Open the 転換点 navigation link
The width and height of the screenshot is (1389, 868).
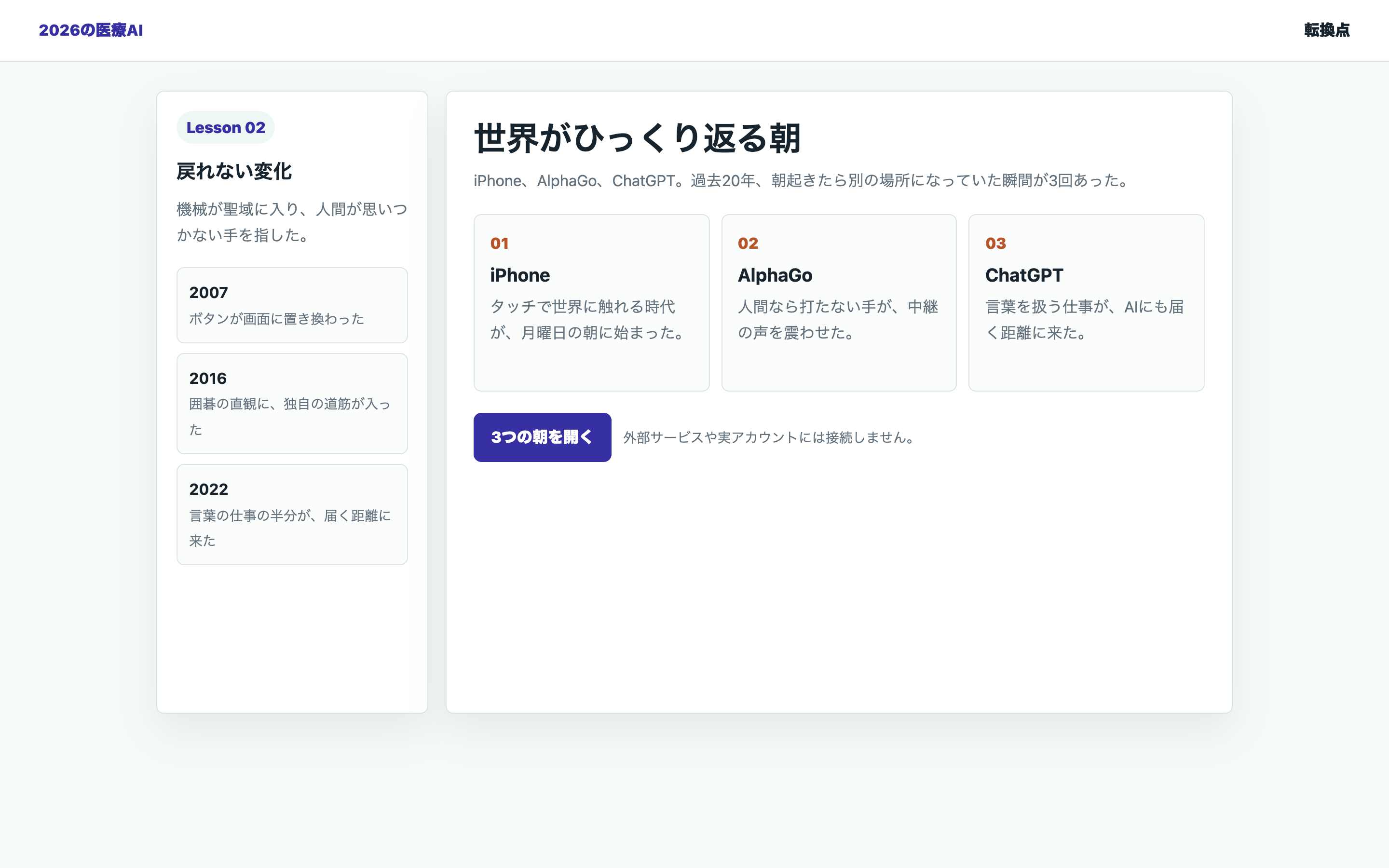[x=1326, y=30]
